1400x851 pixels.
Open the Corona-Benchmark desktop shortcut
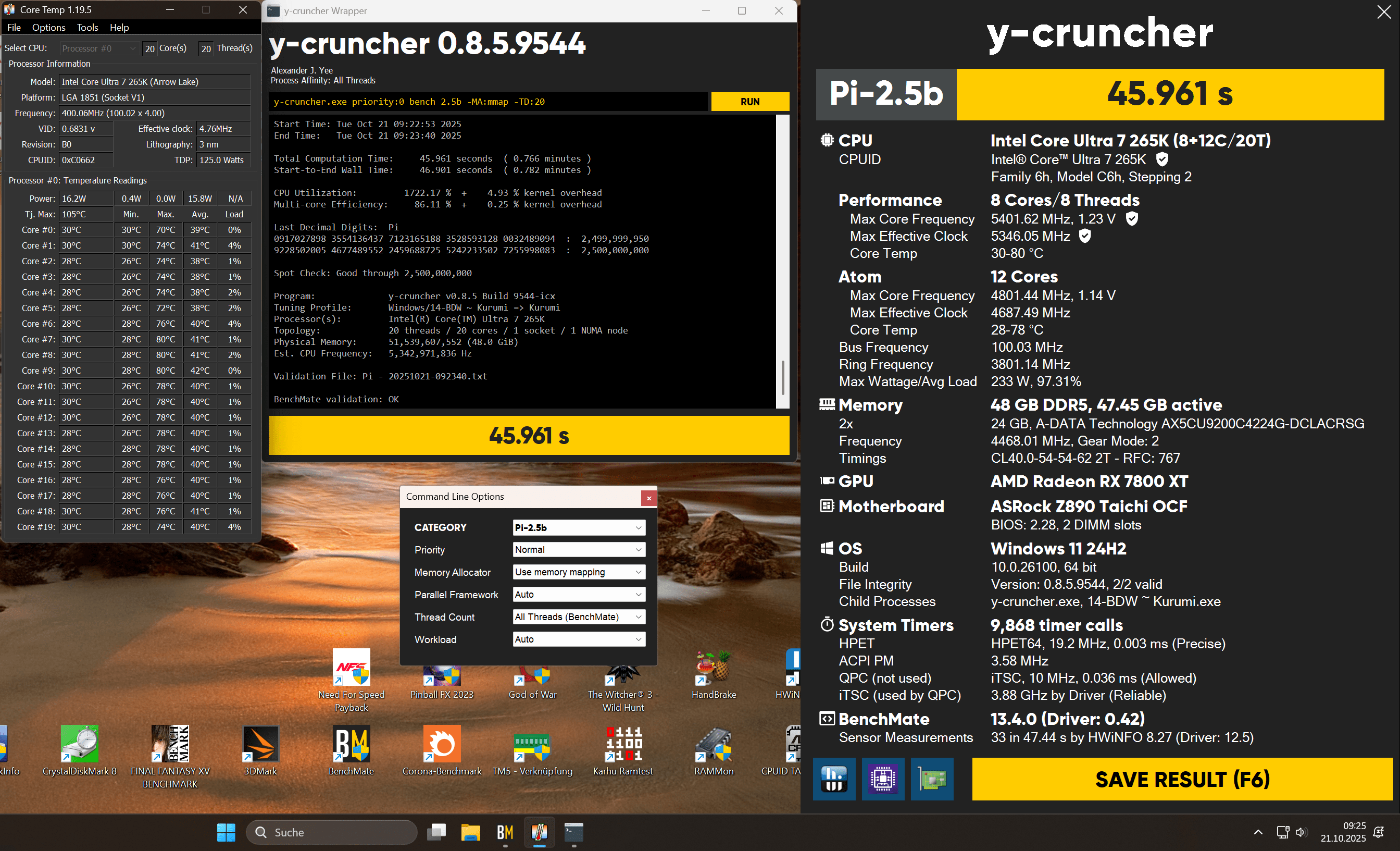[442, 745]
